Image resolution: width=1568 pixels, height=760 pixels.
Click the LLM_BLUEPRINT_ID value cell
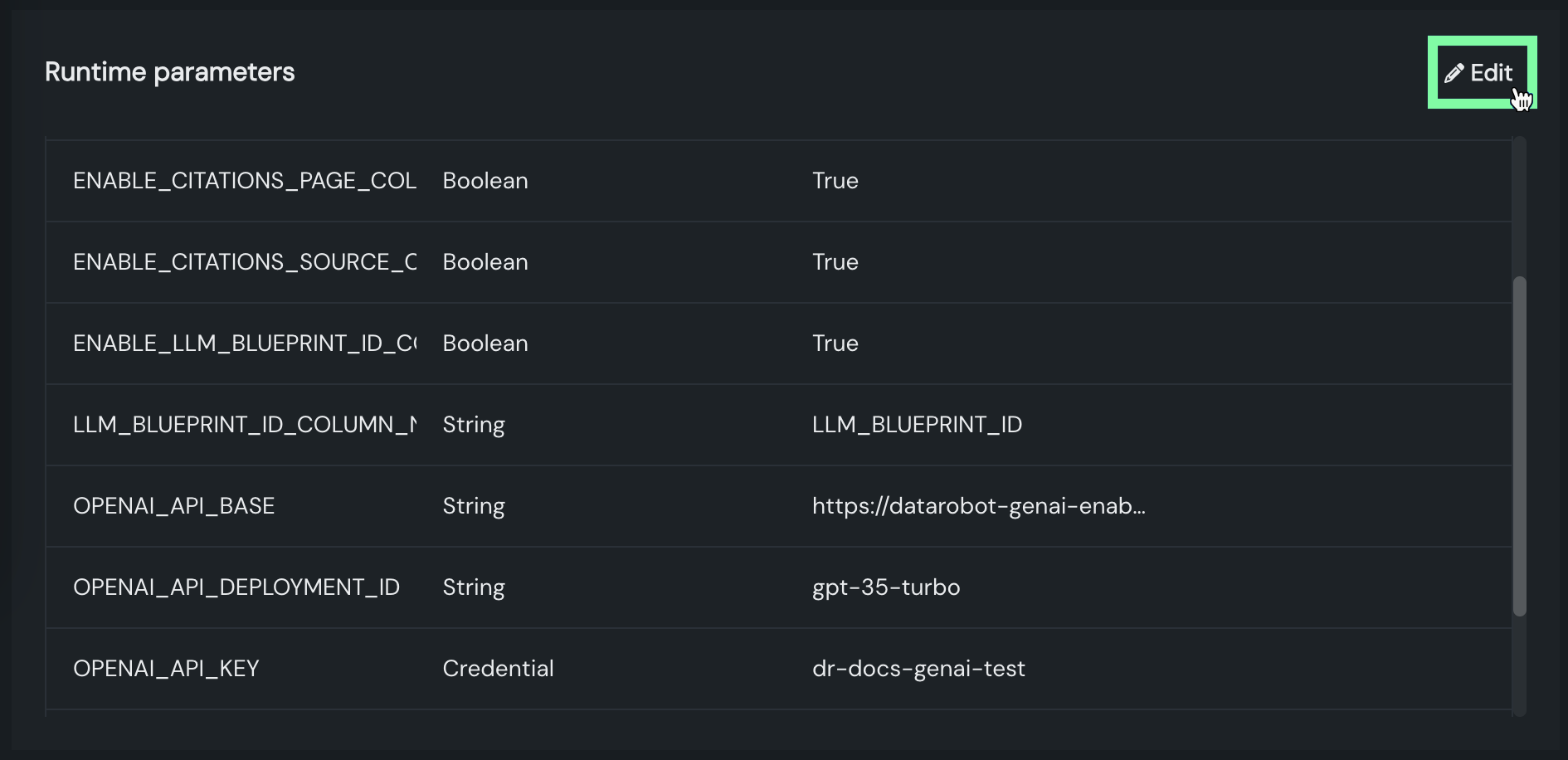click(x=916, y=425)
